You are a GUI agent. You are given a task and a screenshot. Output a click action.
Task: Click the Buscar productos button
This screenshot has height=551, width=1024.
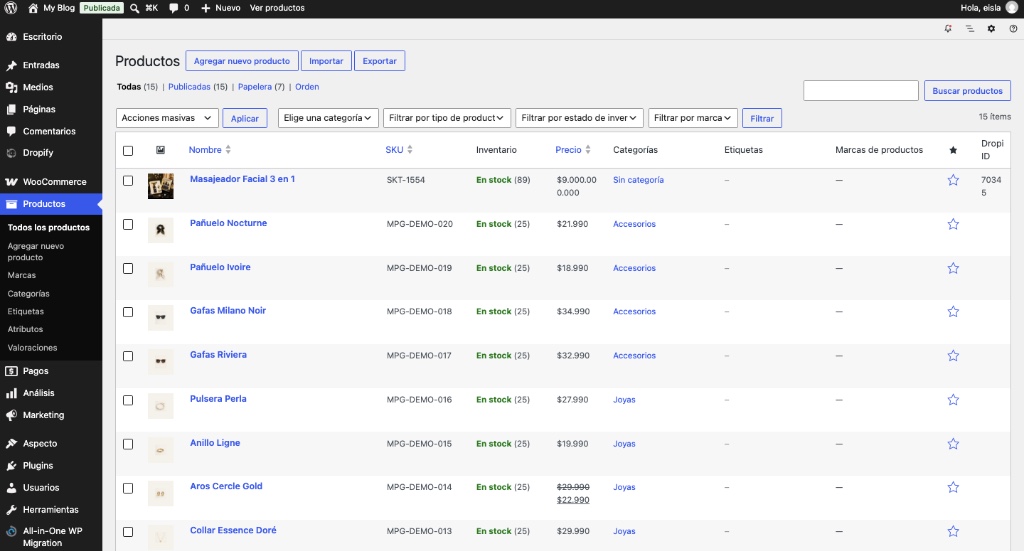(x=967, y=91)
